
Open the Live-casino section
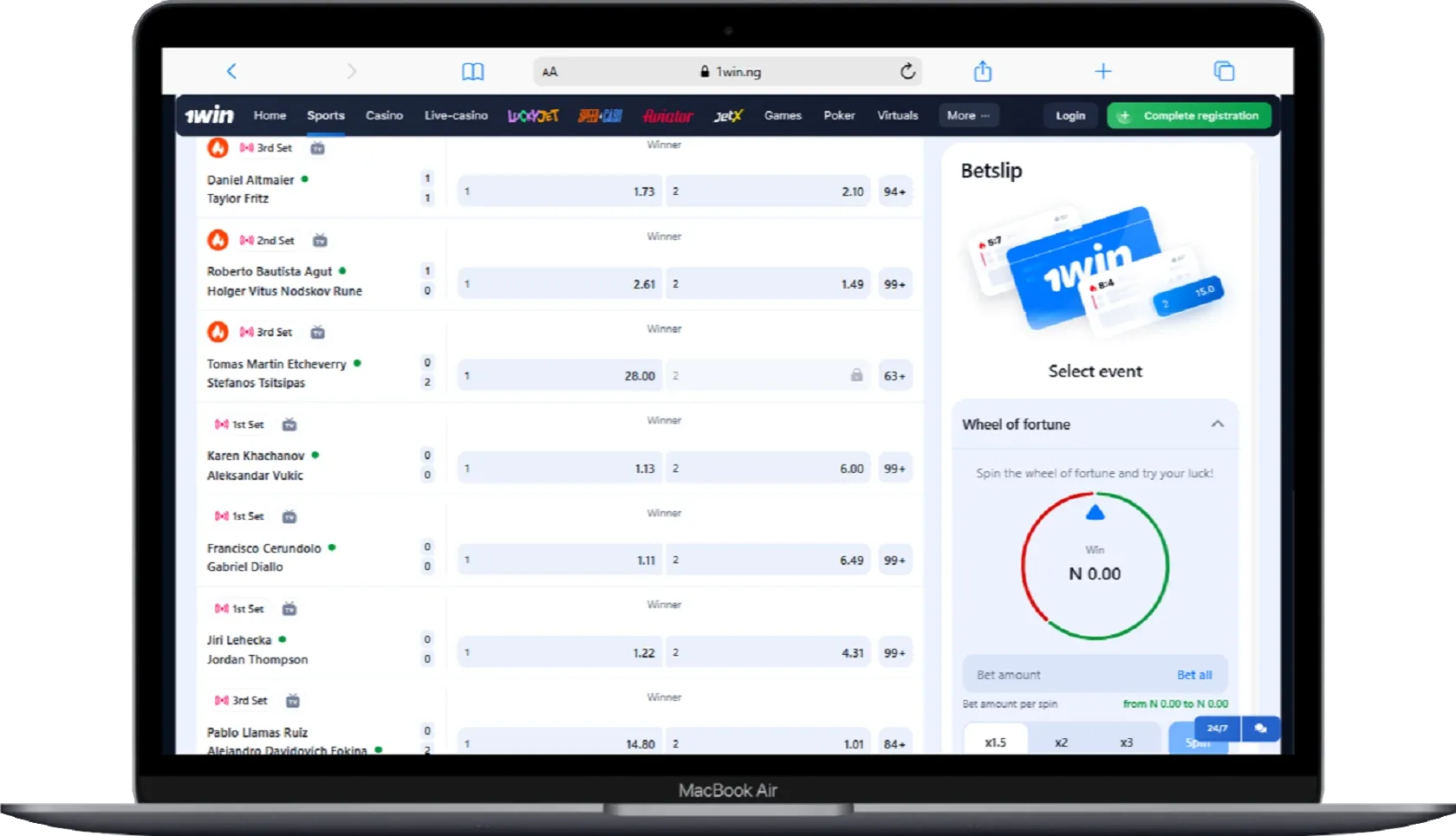click(x=456, y=115)
